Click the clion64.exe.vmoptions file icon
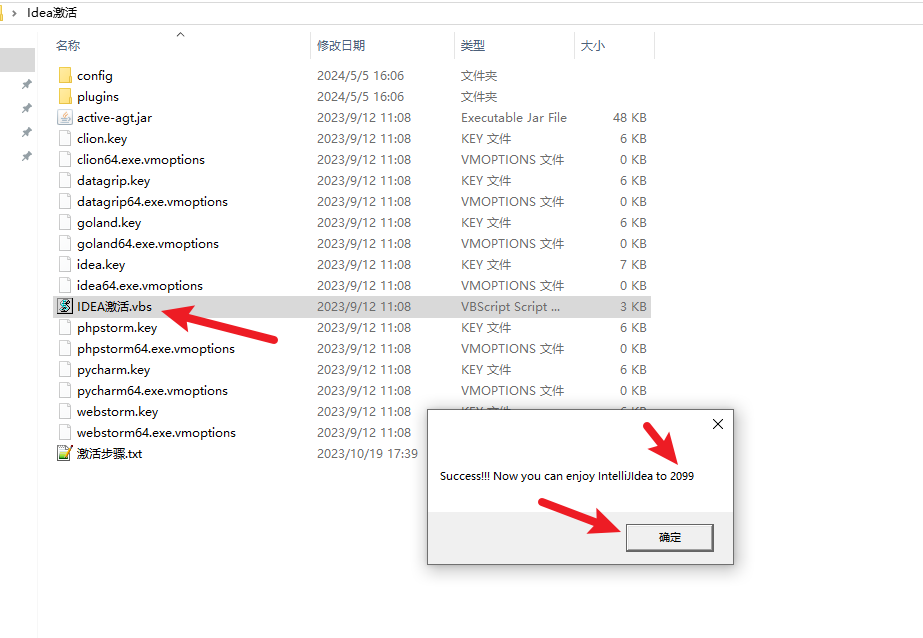This screenshot has width=923, height=638. pyautogui.click(x=65, y=160)
